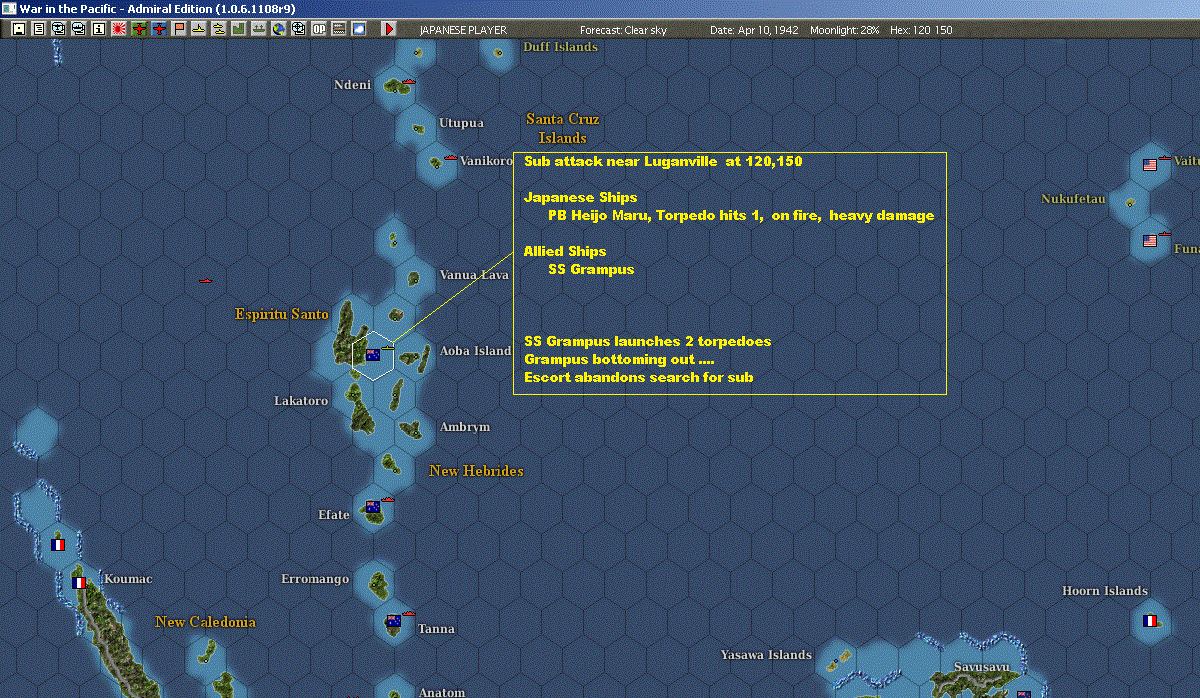Viewport: 1200px width, 698px height.
Task: Click the red play arrow end-turn button
Action: pyautogui.click(x=389, y=29)
